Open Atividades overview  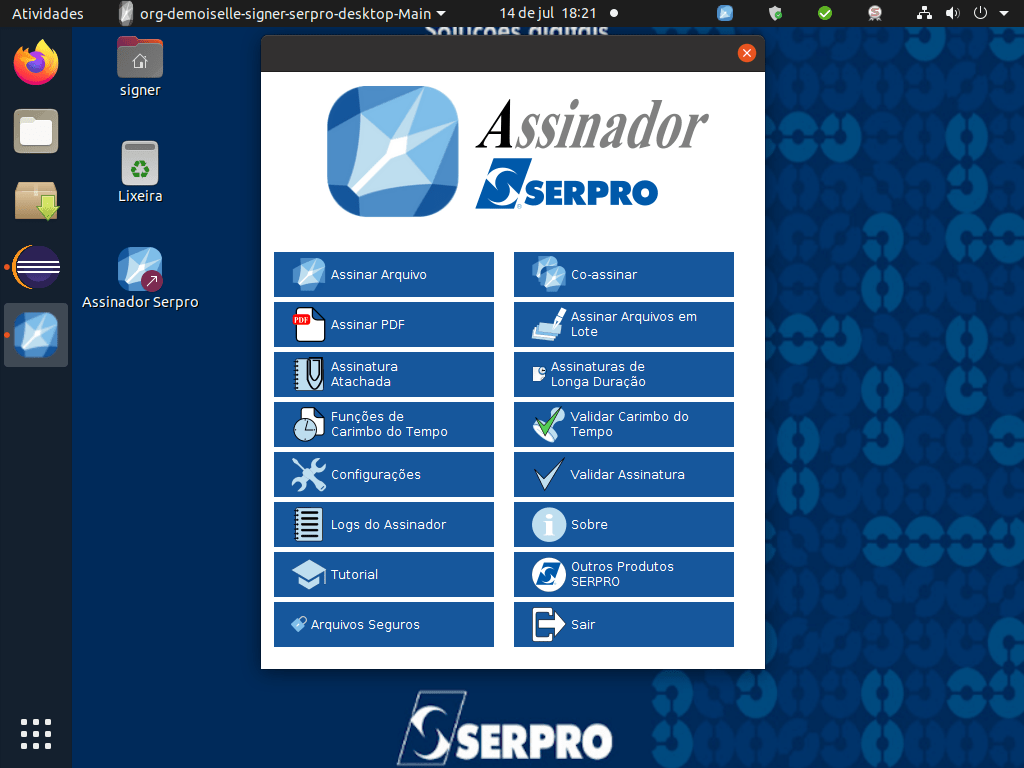click(47, 14)
